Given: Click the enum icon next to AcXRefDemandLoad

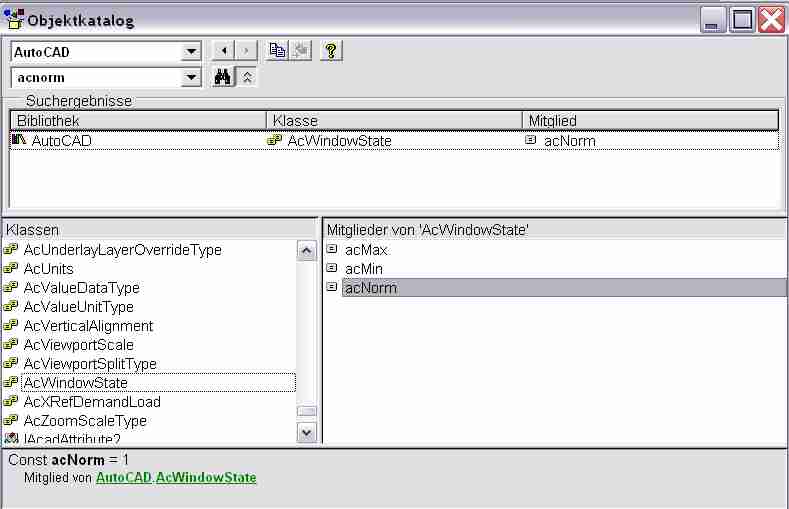Looking at the screenshot, I should 11,401.
